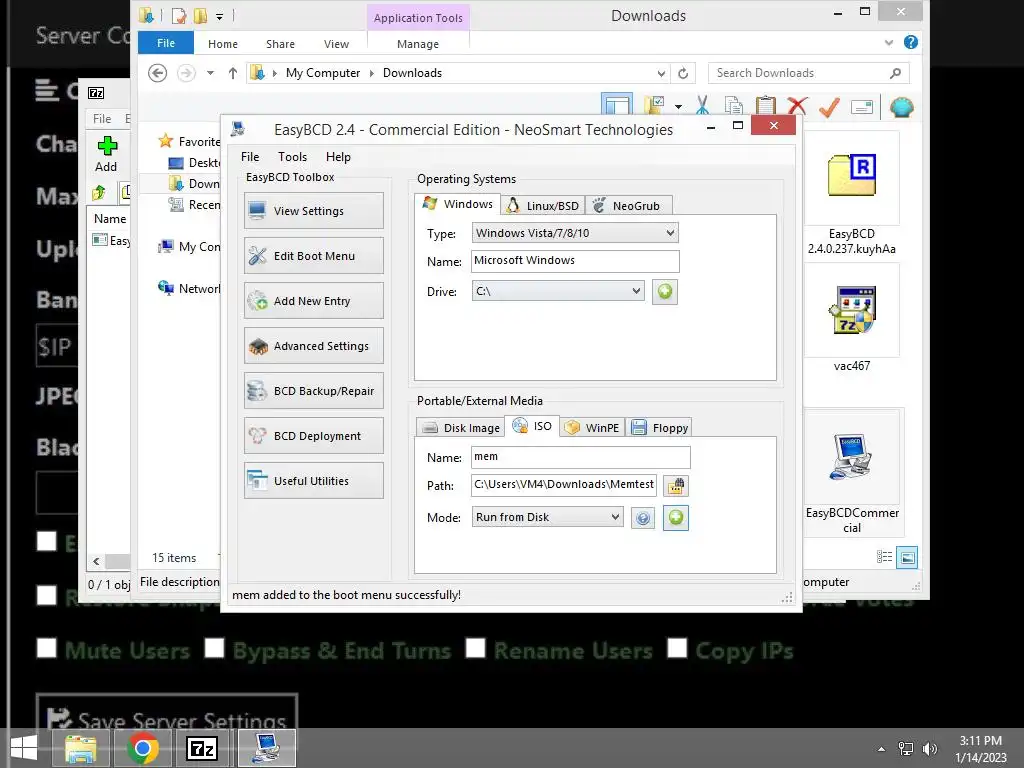The height and width of the screenshot is (768, 1024).
Task: Open EasyBCD Help menu
Action: tap(338, 157)
